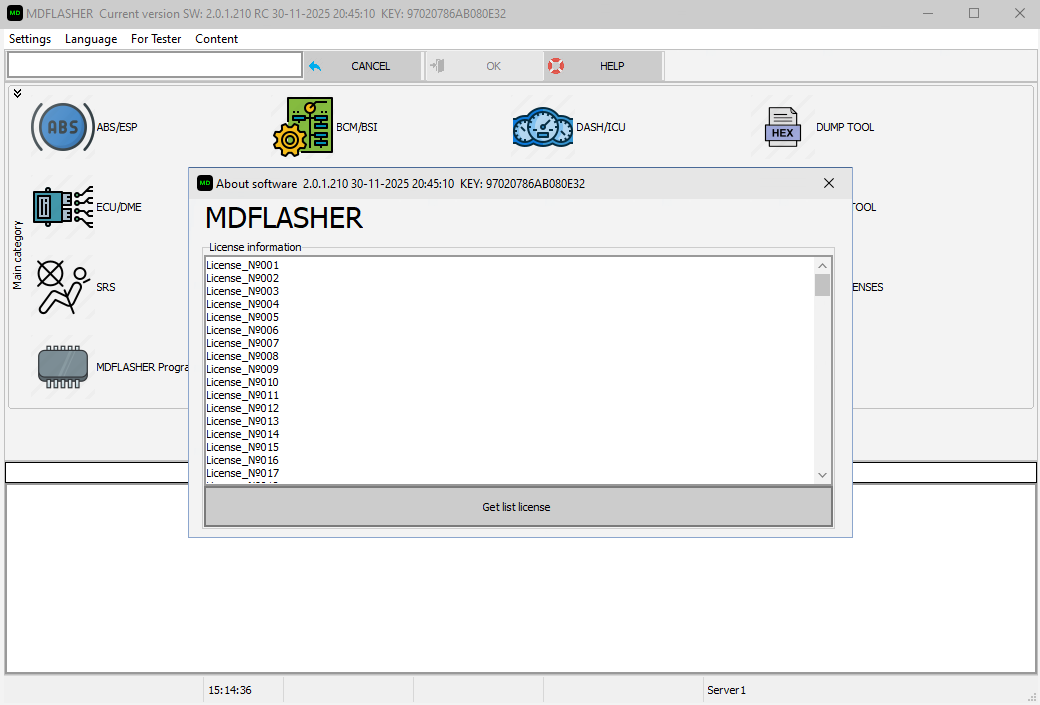
Task: Open the Language menu
Action: [91, 39]
